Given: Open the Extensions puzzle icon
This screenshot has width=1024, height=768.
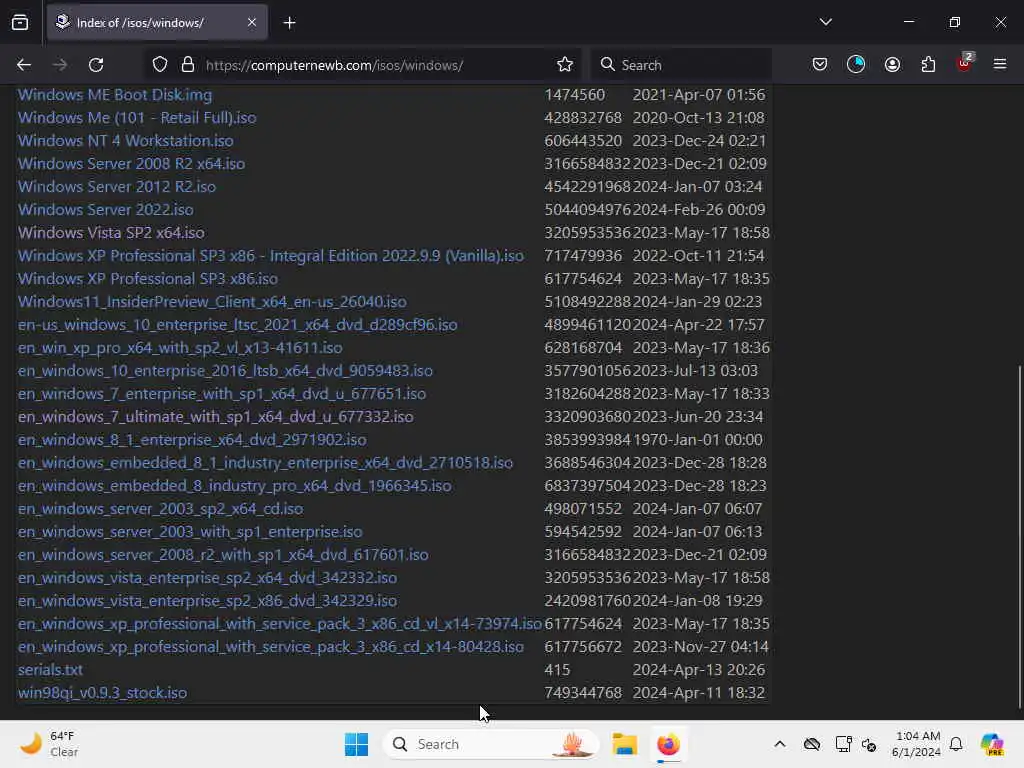Looking at the screenshot, I should (x=928, y=64).
